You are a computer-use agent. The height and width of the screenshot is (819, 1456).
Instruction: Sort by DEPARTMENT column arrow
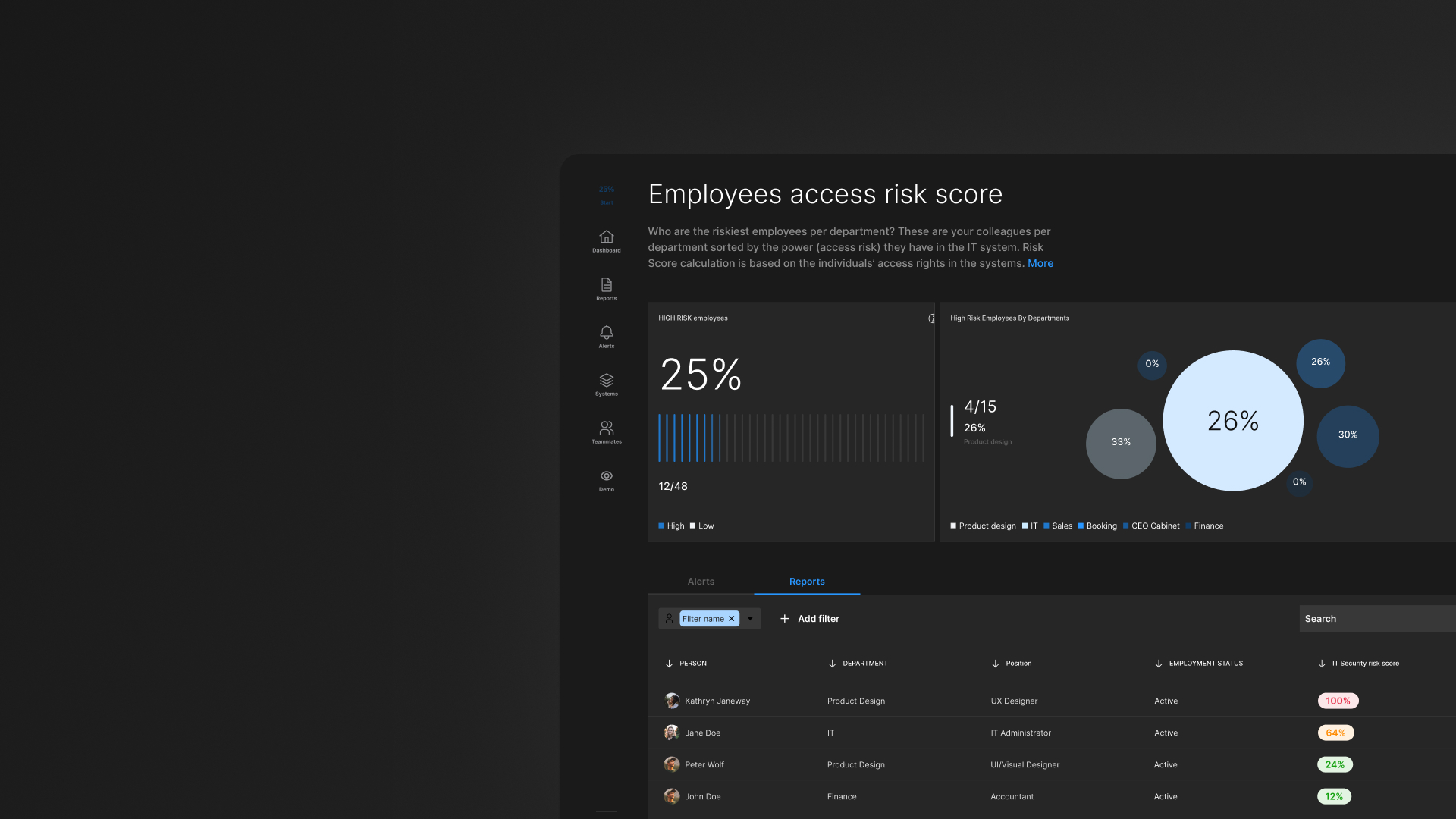pos(832,664)
